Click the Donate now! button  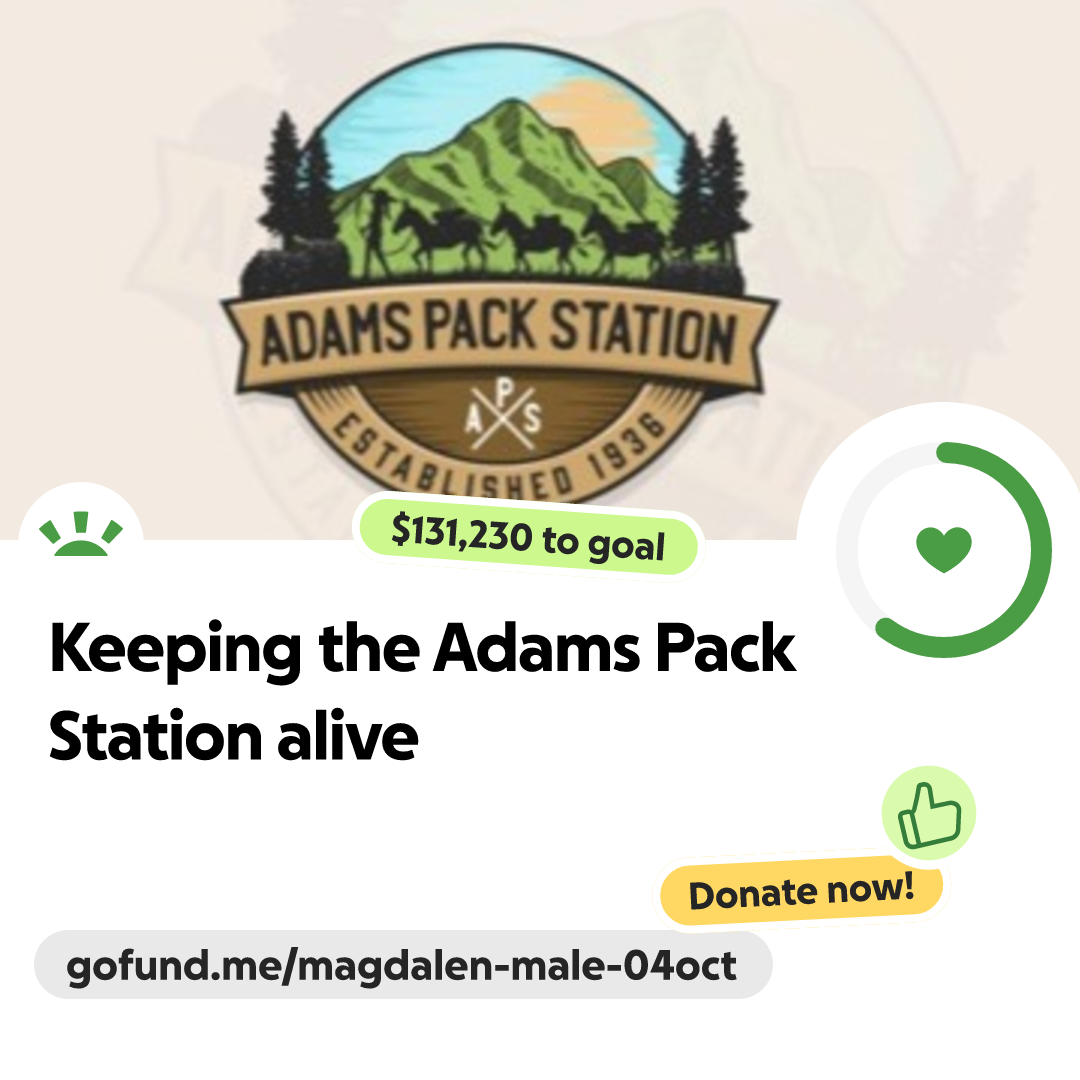801,891
